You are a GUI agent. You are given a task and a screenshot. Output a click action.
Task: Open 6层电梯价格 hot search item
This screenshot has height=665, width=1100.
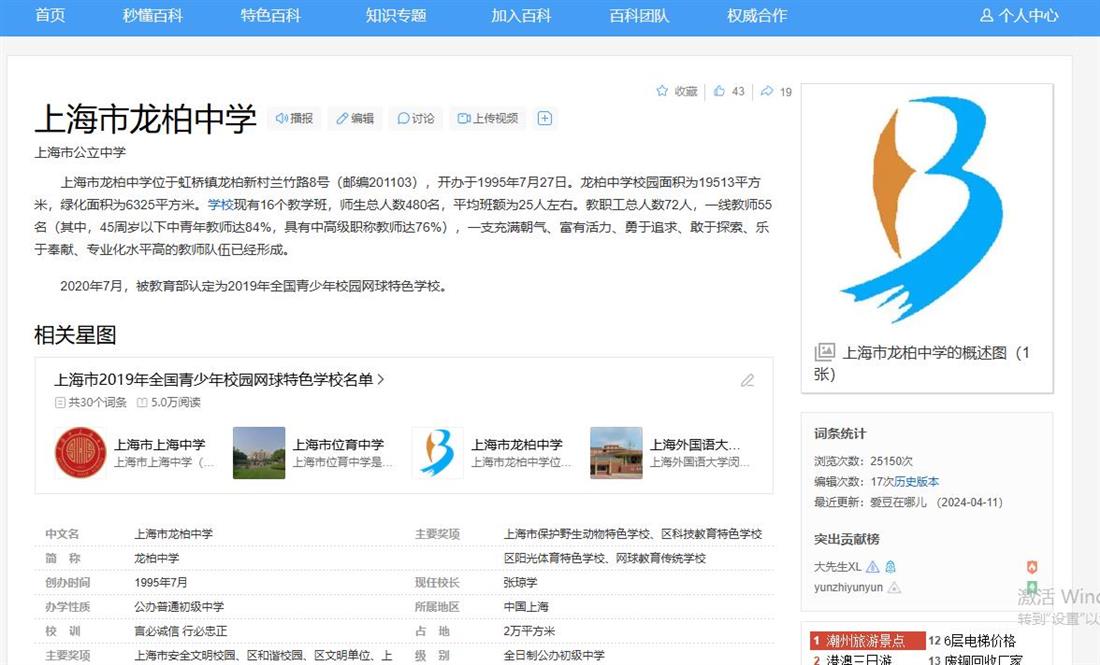pyautogui.click(x=979, y=640)
